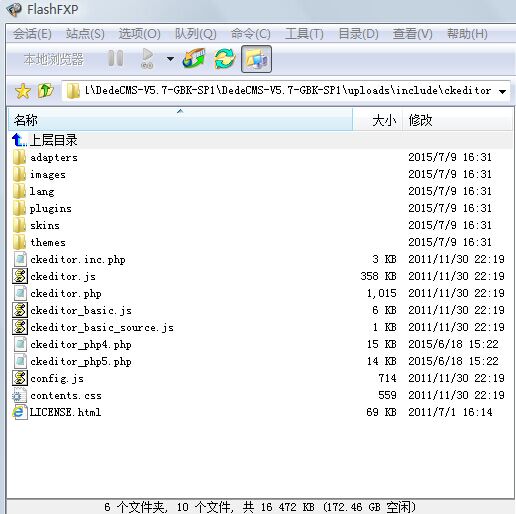Open the path history dropdown arrow

(502, 91)
